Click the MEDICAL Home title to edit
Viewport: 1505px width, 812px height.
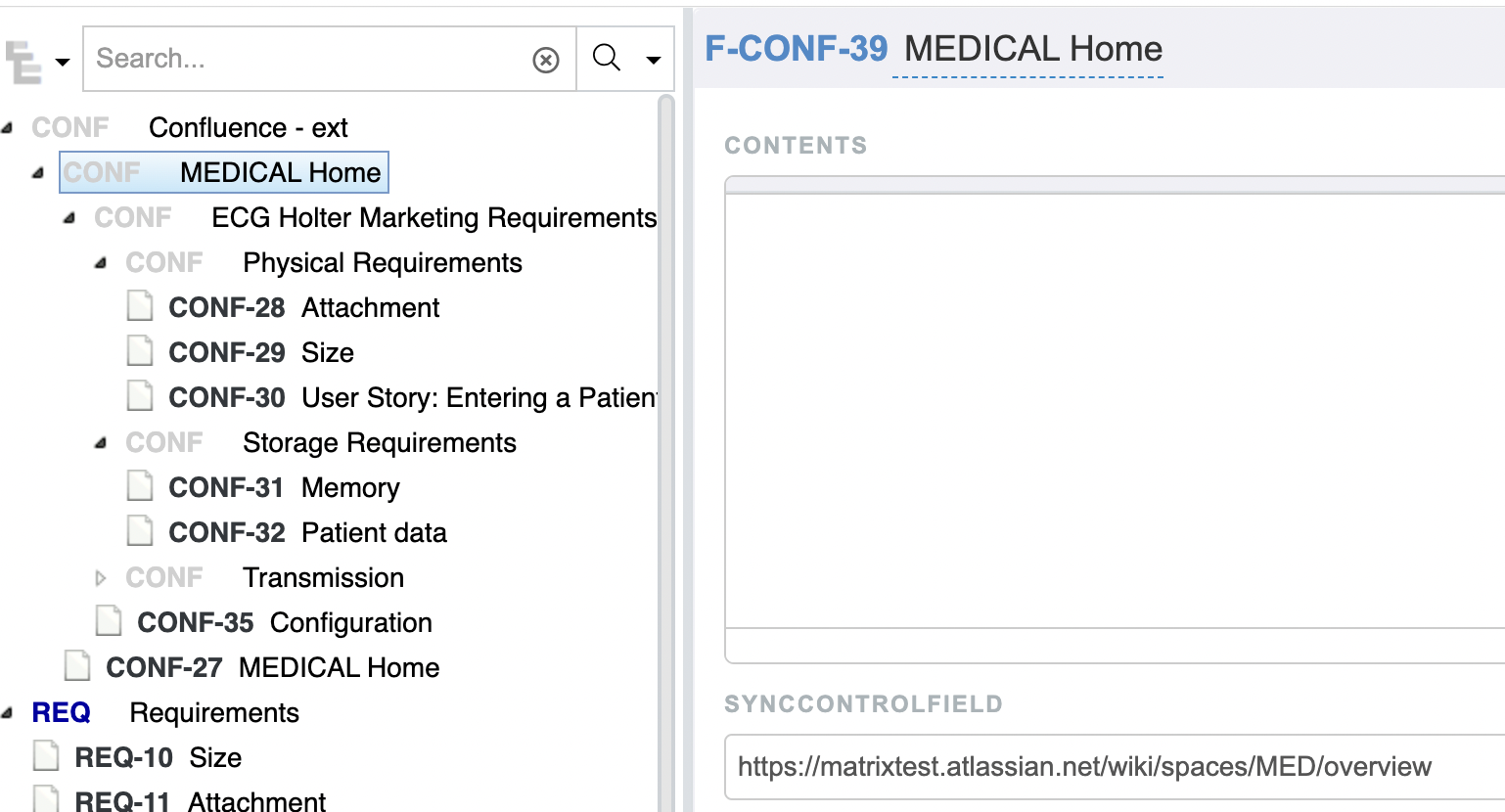[1033, 49]
